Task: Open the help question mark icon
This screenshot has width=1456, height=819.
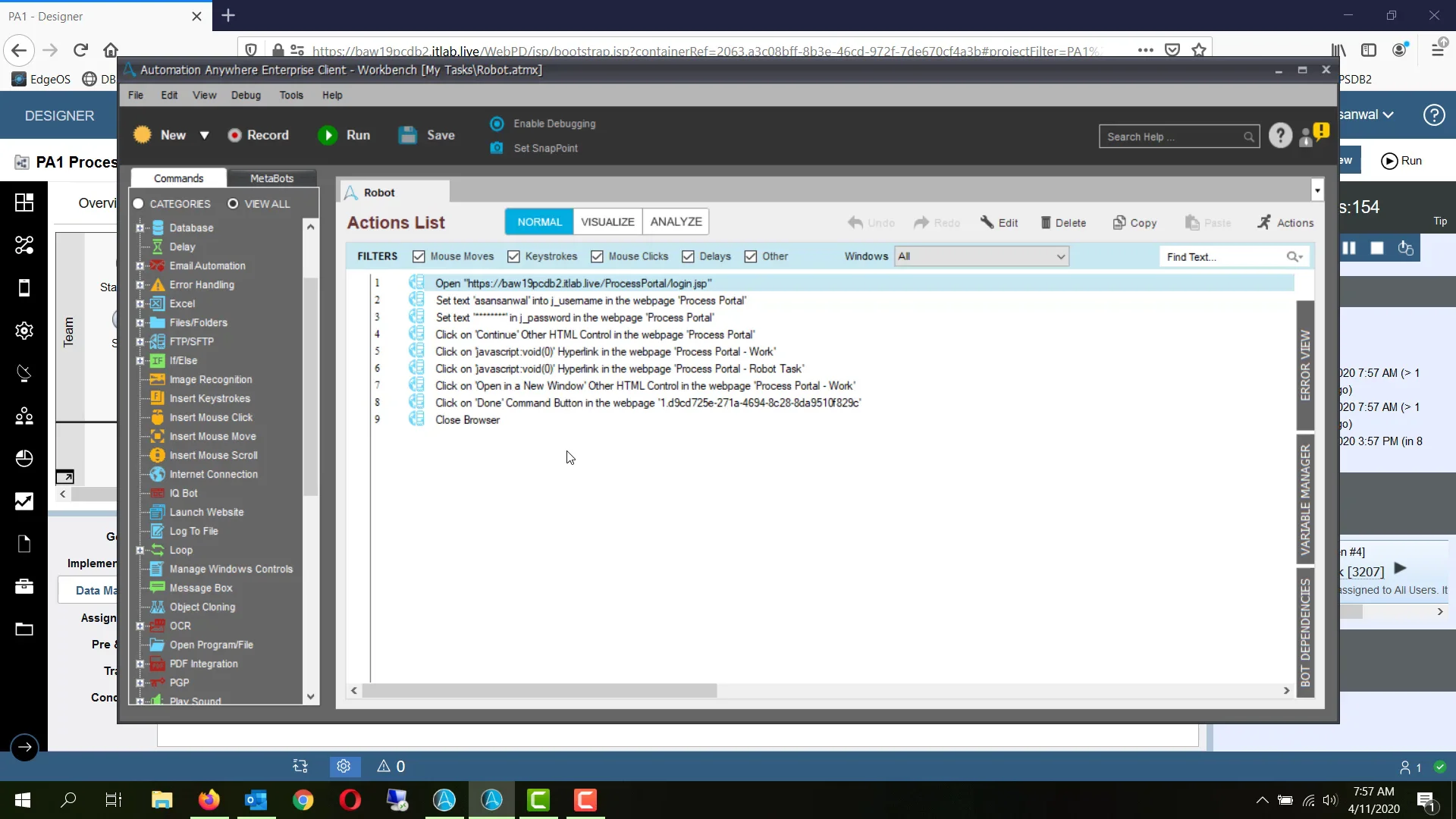Action: (x=1280, y=136)
